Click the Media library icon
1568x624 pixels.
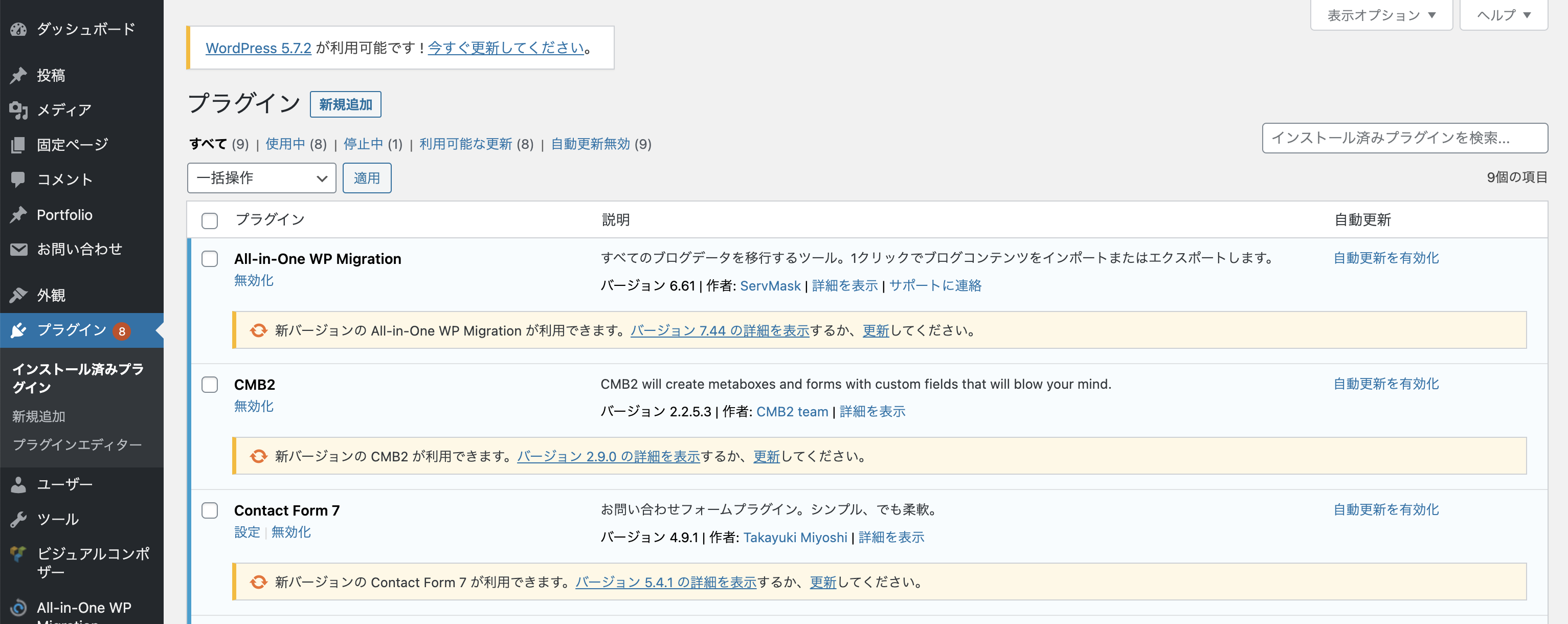tap(18, 110)
